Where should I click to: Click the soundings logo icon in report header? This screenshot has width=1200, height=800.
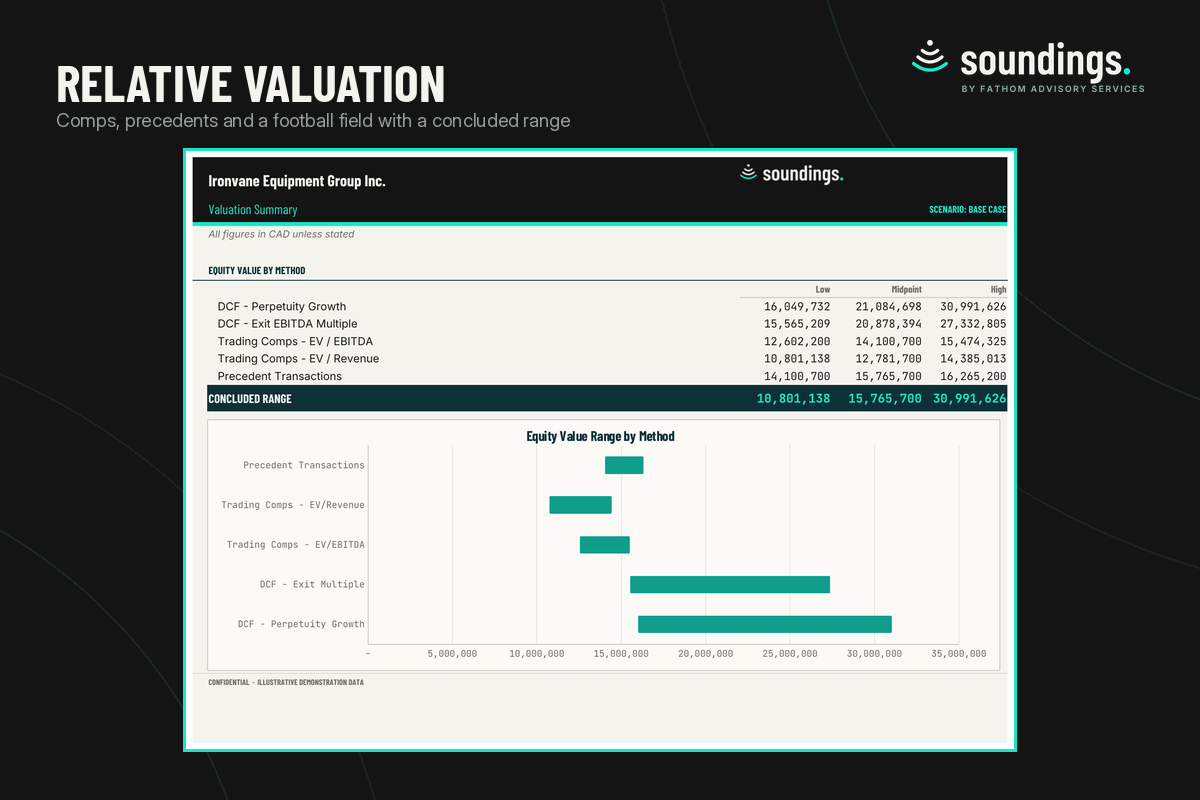pyautogui.click(x=748, y=173)
